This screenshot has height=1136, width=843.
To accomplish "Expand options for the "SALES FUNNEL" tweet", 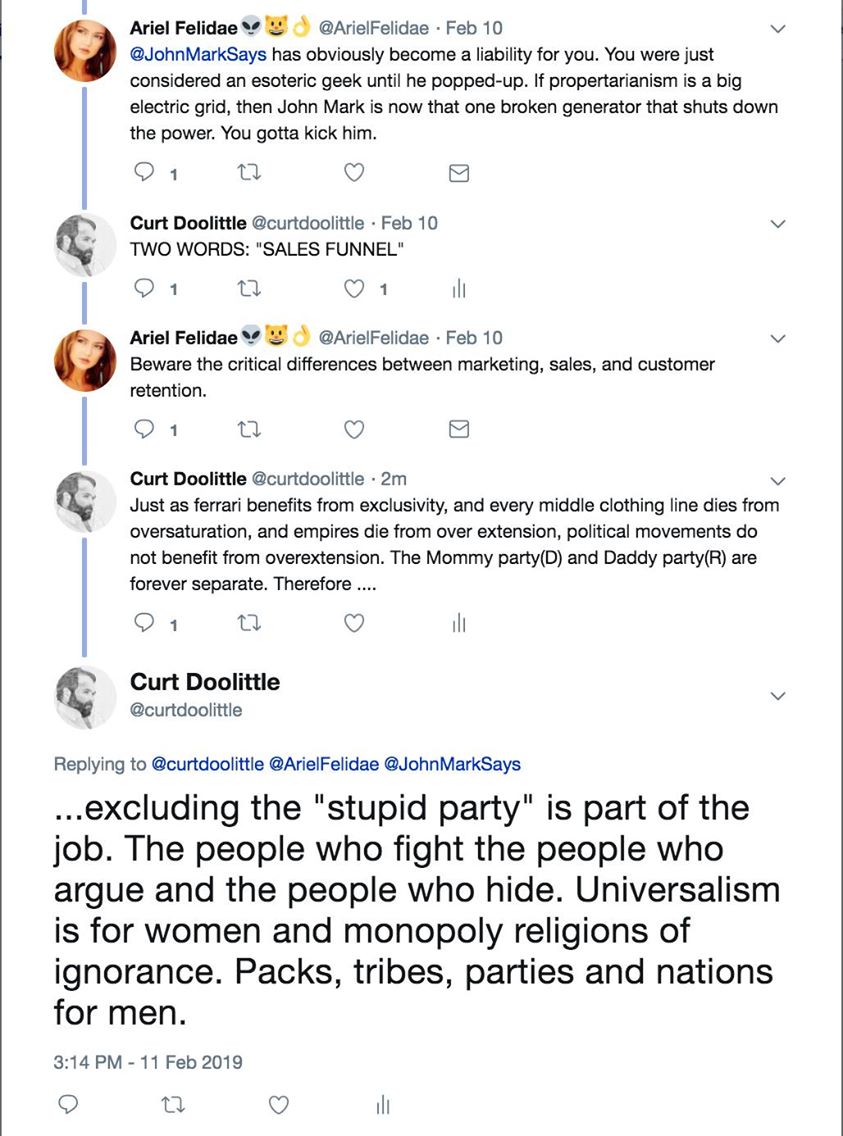I will tap(779, 223).
